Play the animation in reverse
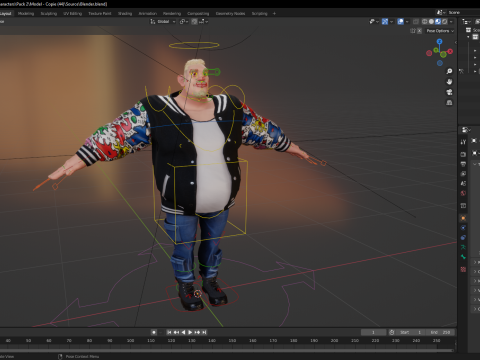This screenshot has width=480, height=360. [183, 332]
